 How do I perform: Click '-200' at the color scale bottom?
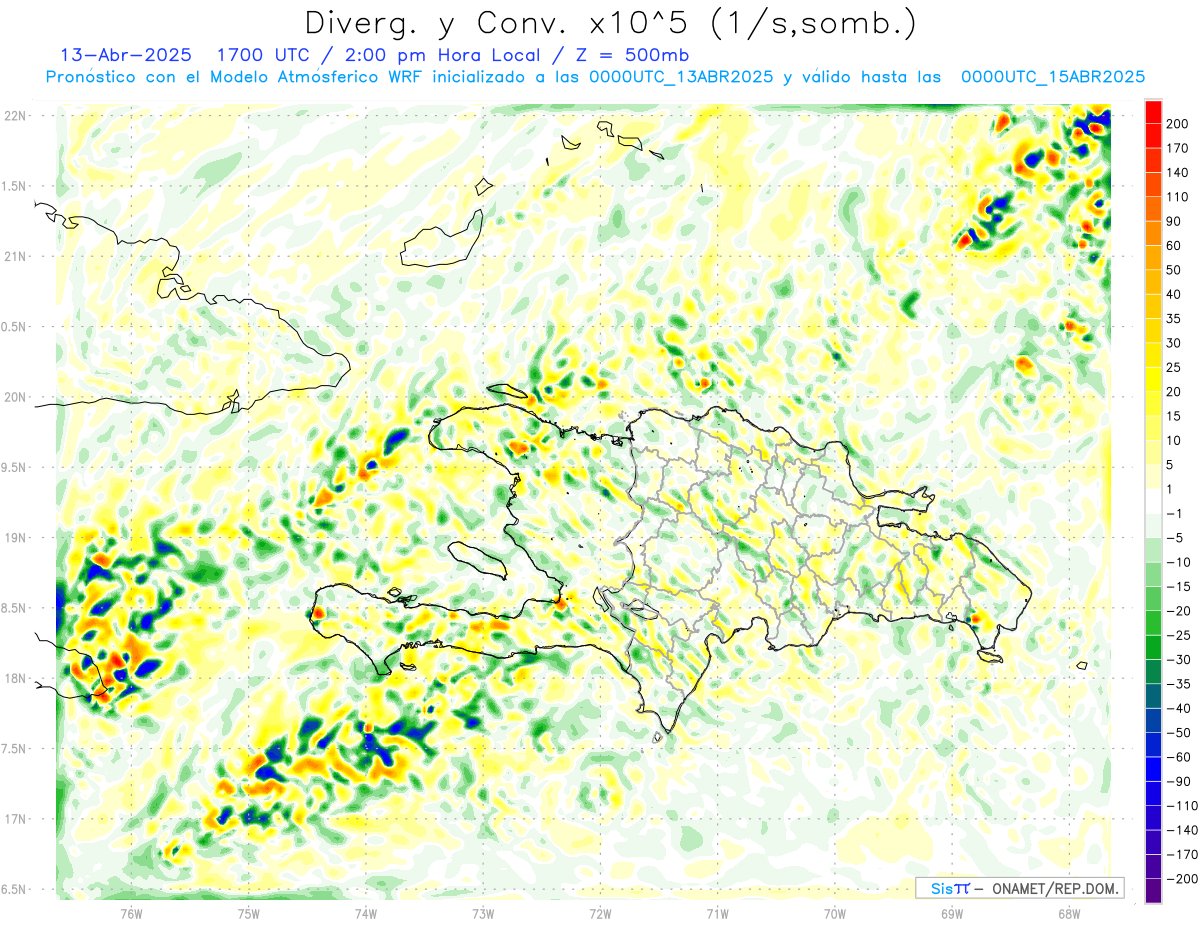click(x=1181, y=879)
